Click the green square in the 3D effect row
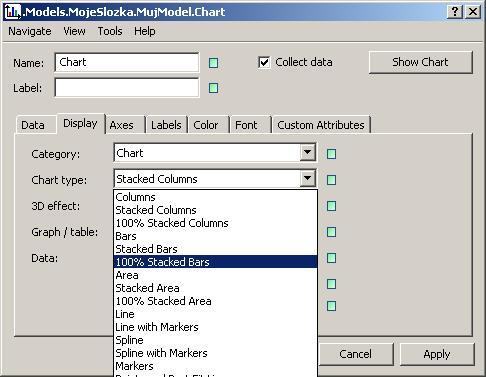The height and width of the screenshot is (377, 486). coord(331,206)
